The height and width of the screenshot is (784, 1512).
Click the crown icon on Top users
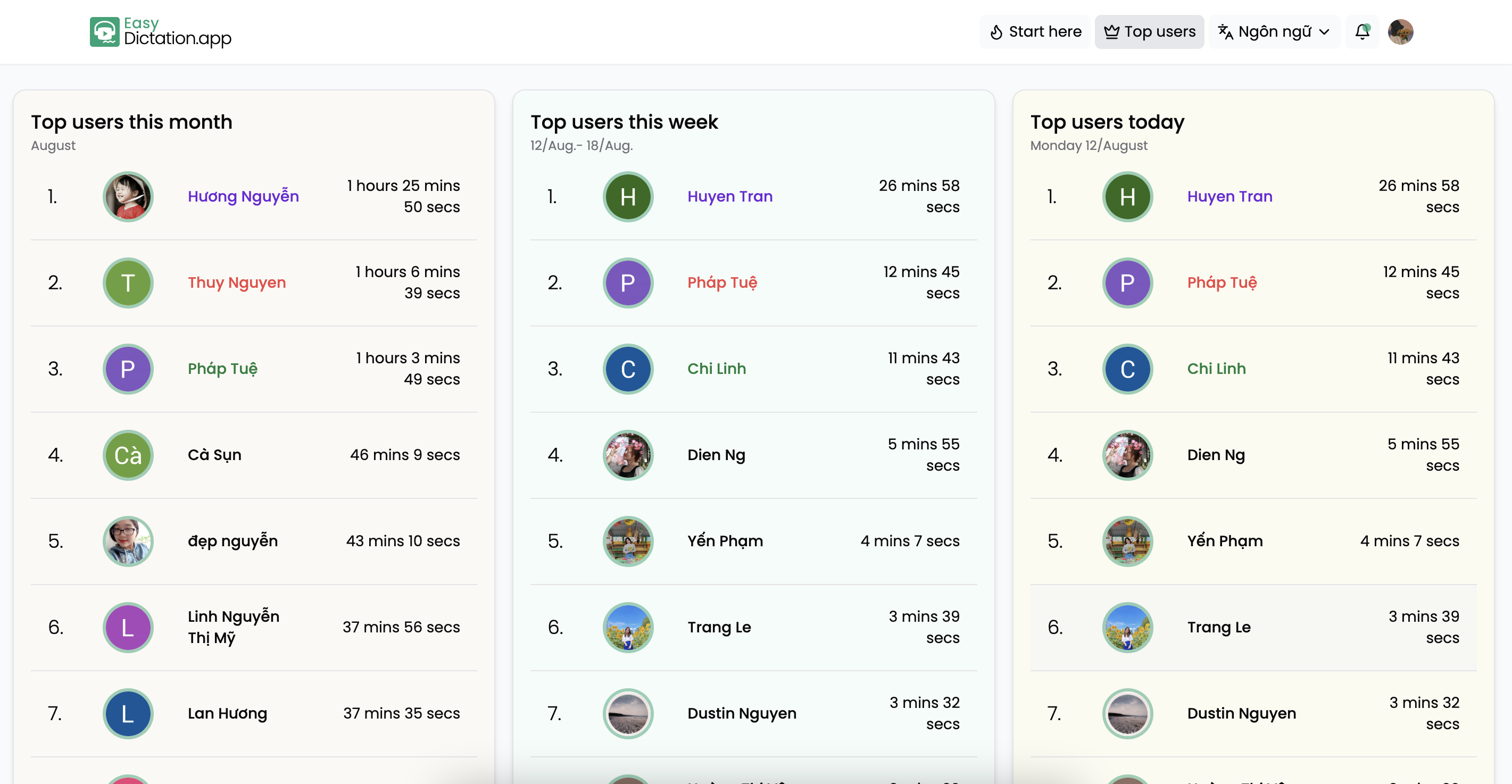point(1111,32)
